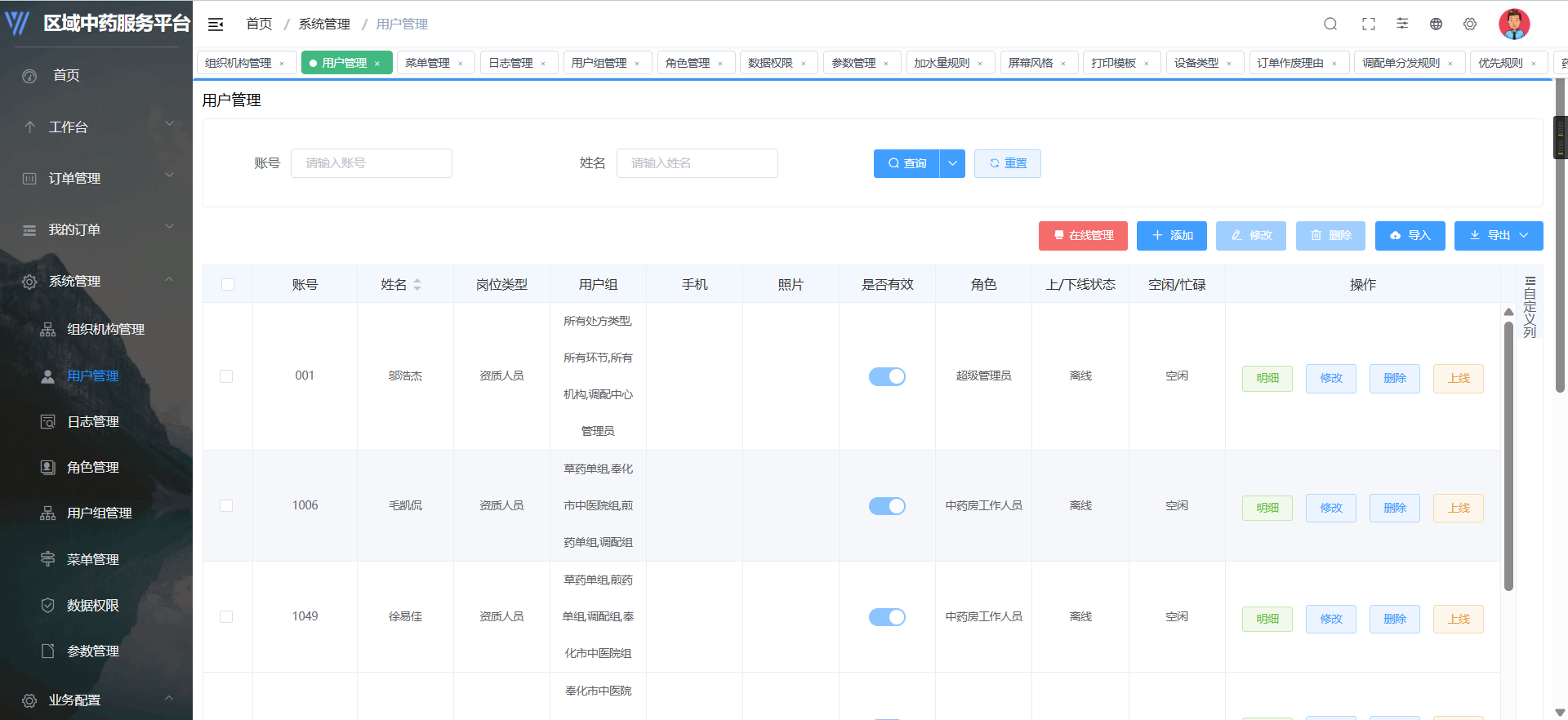Click the table vertical scrollbar thumb
The width and height of the screenshot is (1568, 720).
point(1508,456)
